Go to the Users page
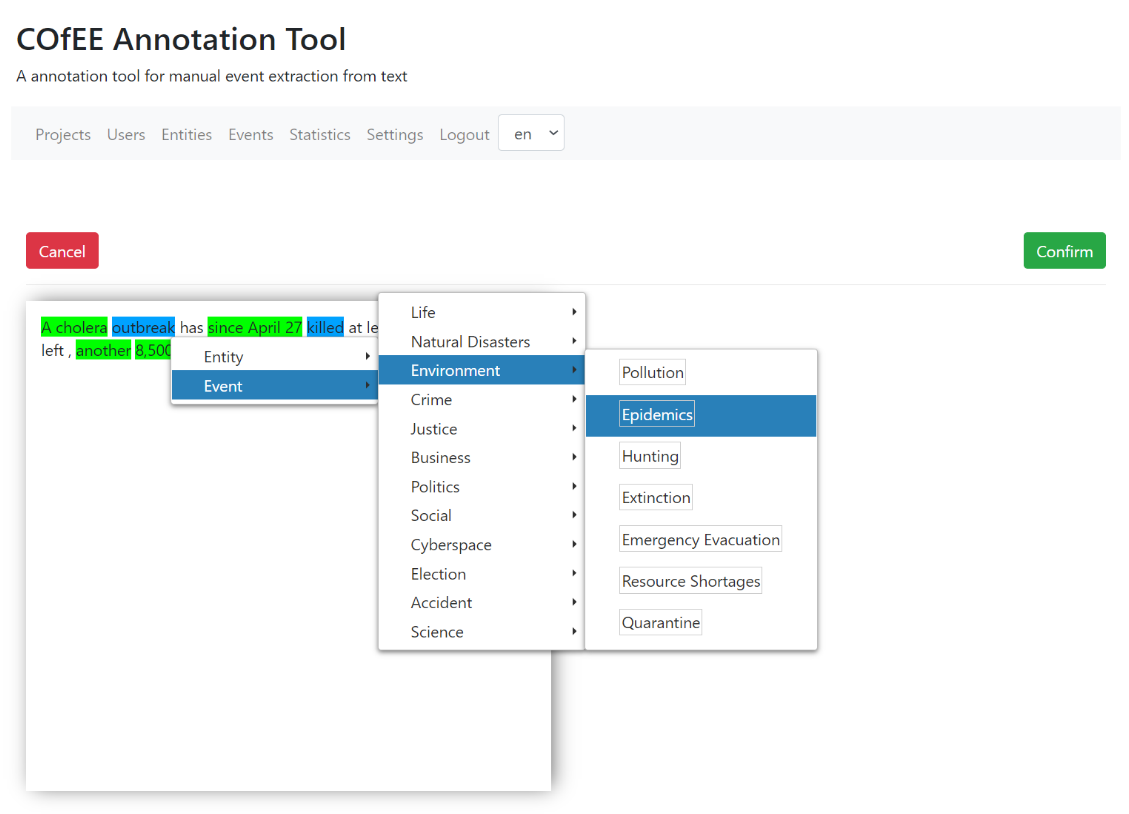 point(126,135)
